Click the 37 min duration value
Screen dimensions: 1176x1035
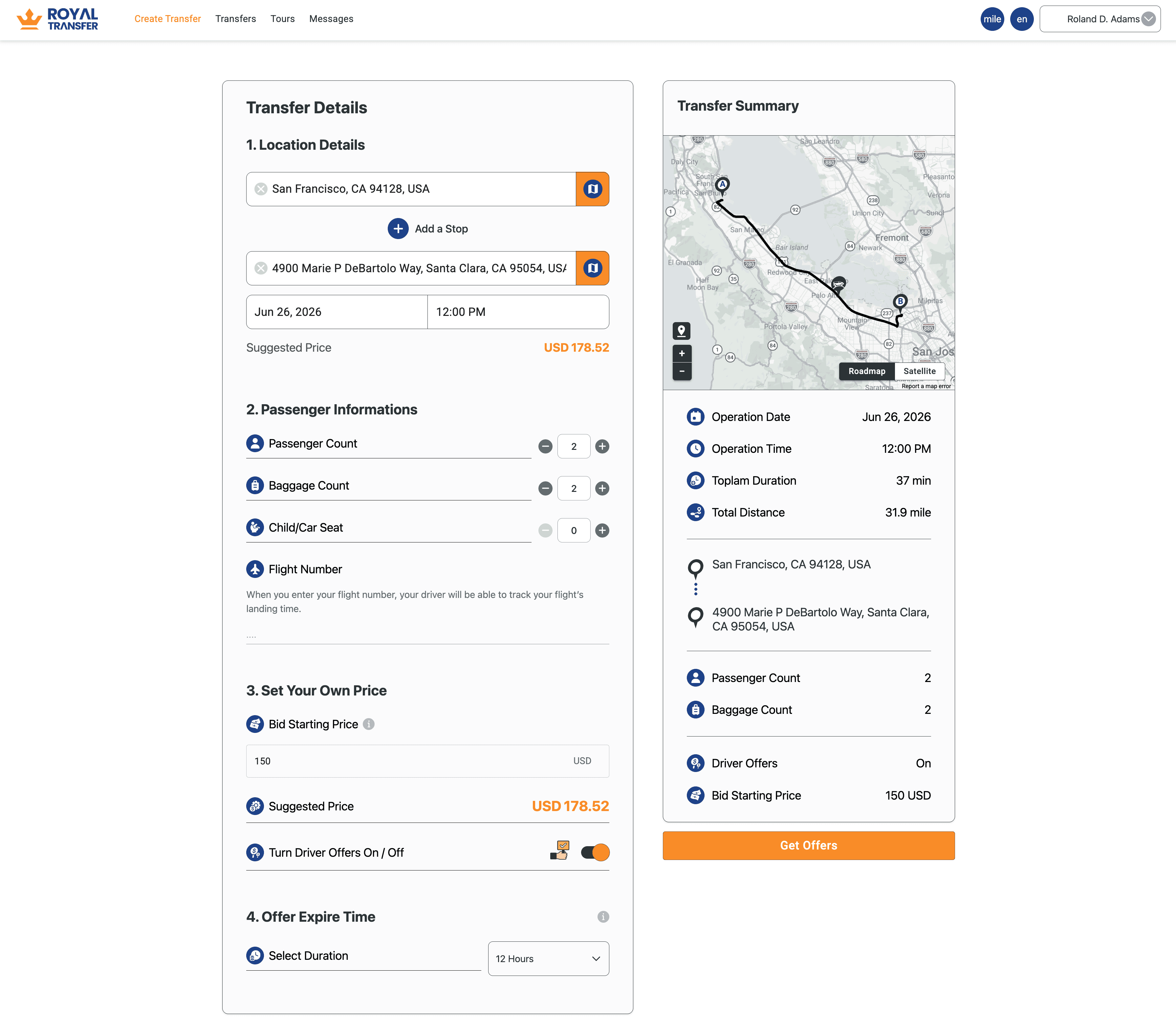pos(913,481)
